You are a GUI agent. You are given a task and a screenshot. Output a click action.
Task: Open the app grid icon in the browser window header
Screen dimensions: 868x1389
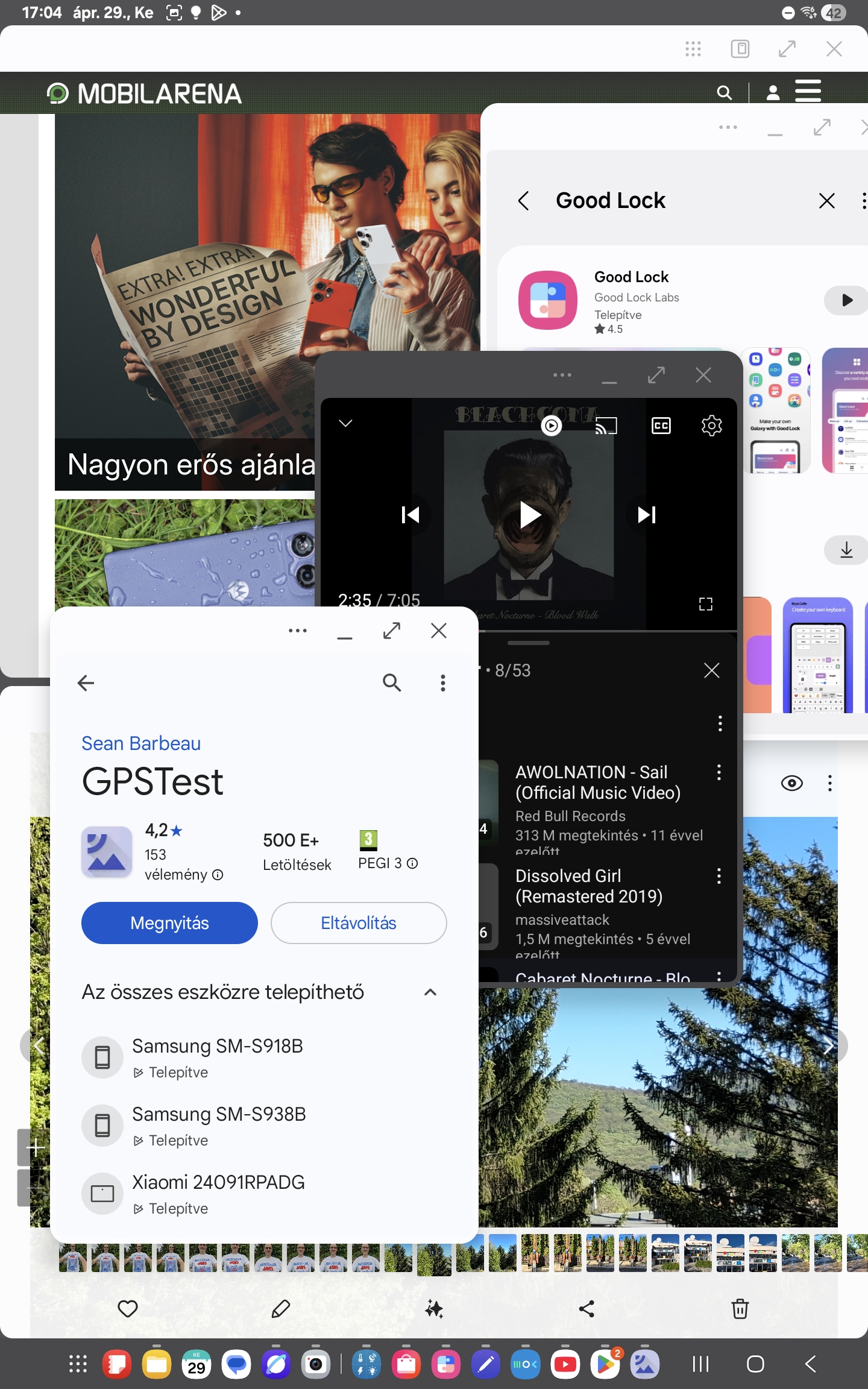coord(693,49)
